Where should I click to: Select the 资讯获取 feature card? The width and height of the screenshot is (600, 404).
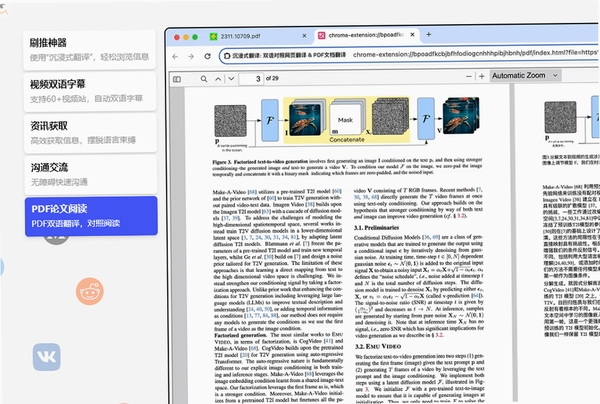90,133
